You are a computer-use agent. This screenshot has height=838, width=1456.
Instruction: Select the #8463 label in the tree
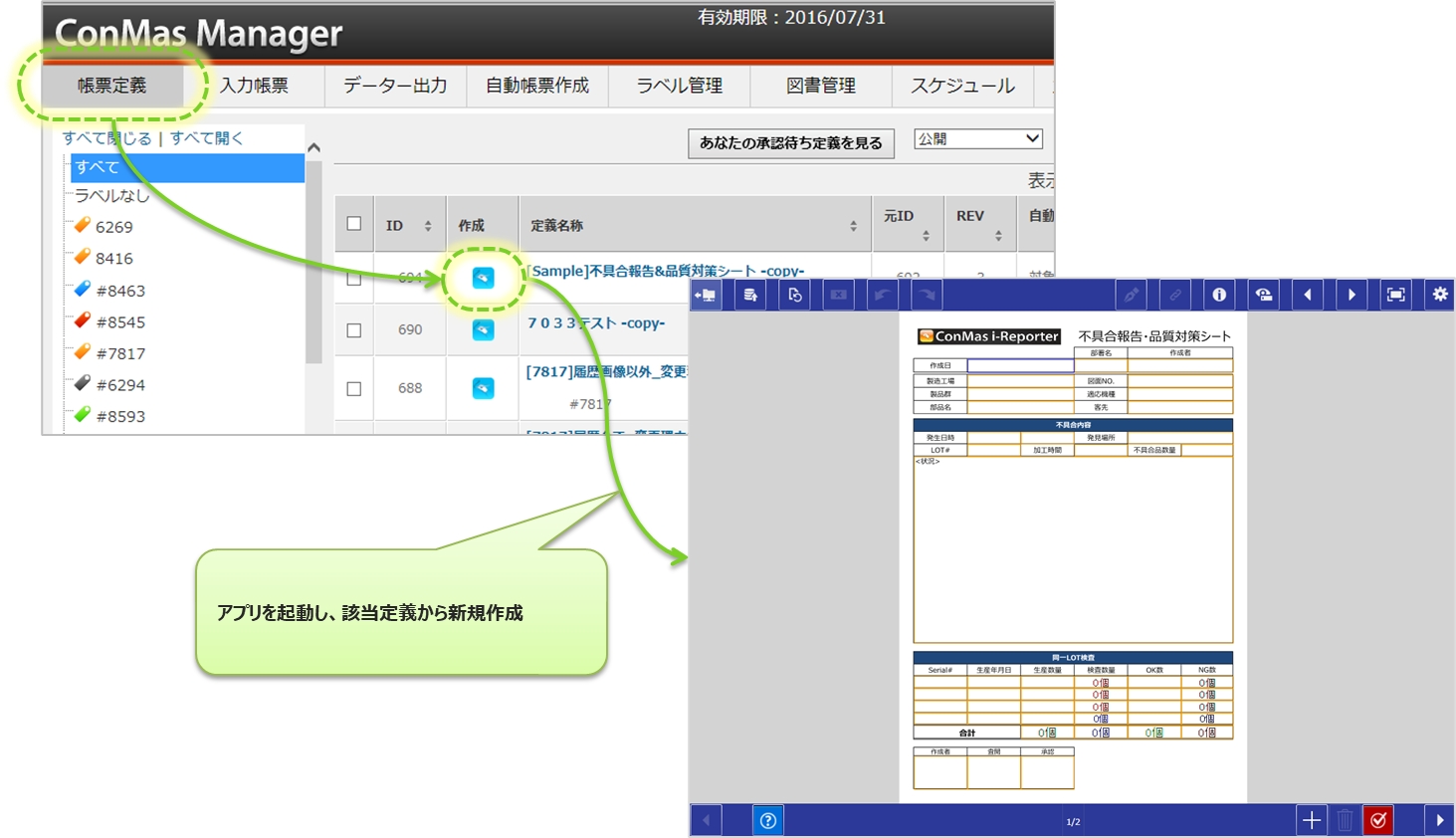coord(120,291)
